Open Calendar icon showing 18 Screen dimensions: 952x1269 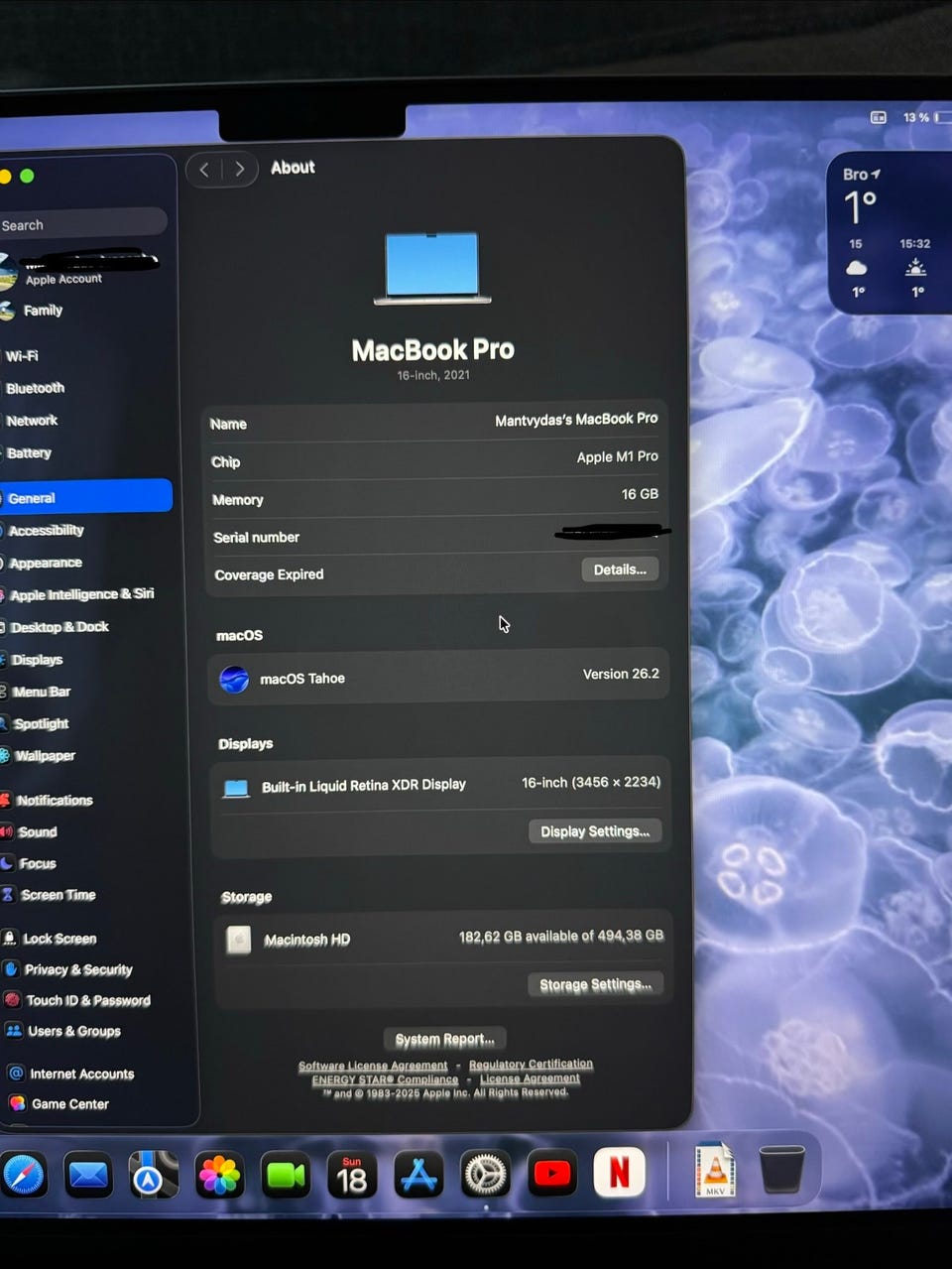[352, 1177]
